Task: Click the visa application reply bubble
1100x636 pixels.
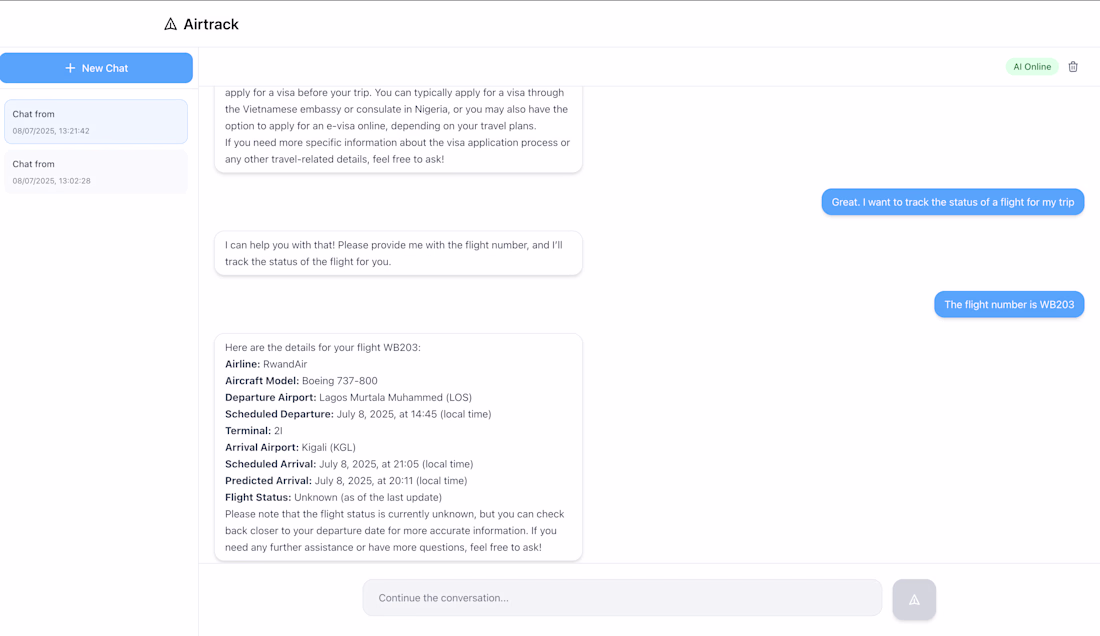Action: click(x=398, y=126)
